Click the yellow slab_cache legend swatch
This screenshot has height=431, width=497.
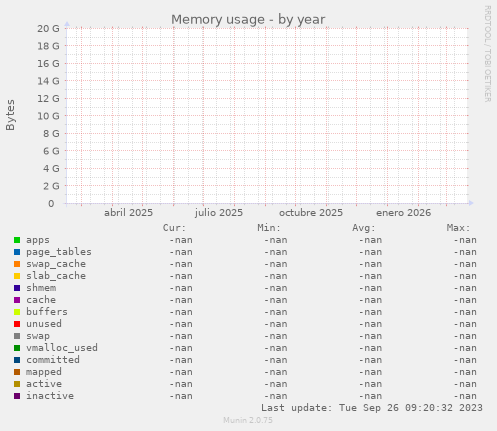click(x=17, y=276)
